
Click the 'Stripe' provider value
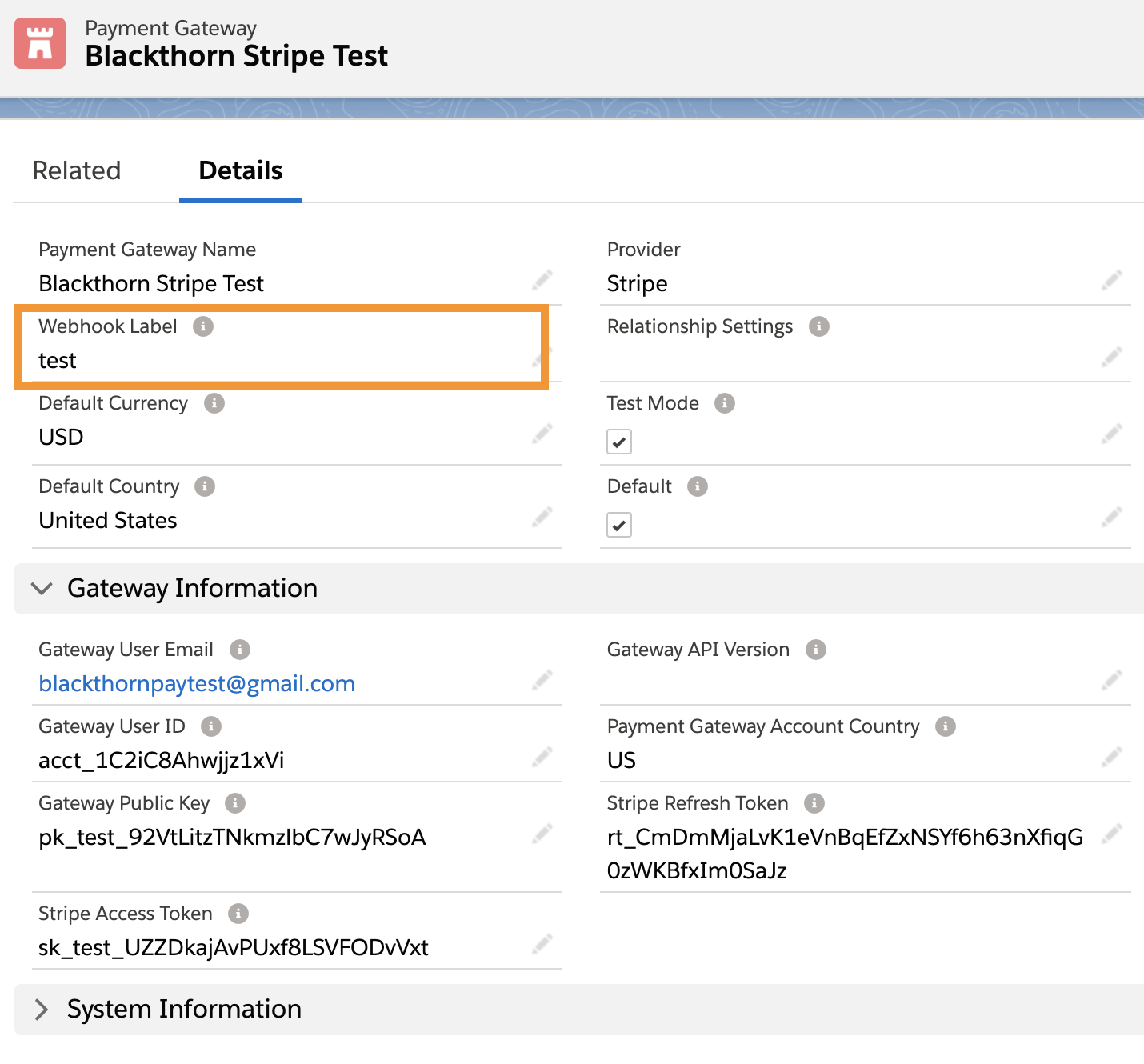point(638,284)
